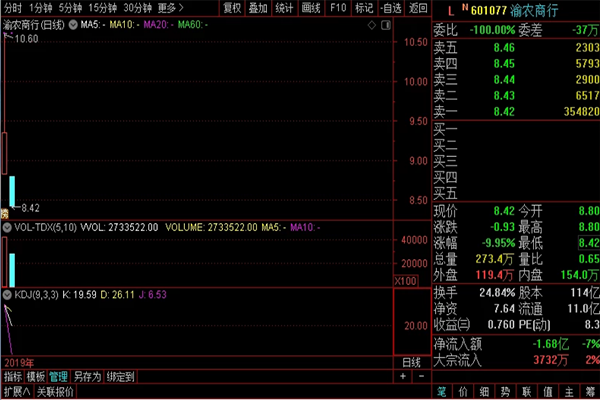Click the L flag beside the stock code

[451, 11]
